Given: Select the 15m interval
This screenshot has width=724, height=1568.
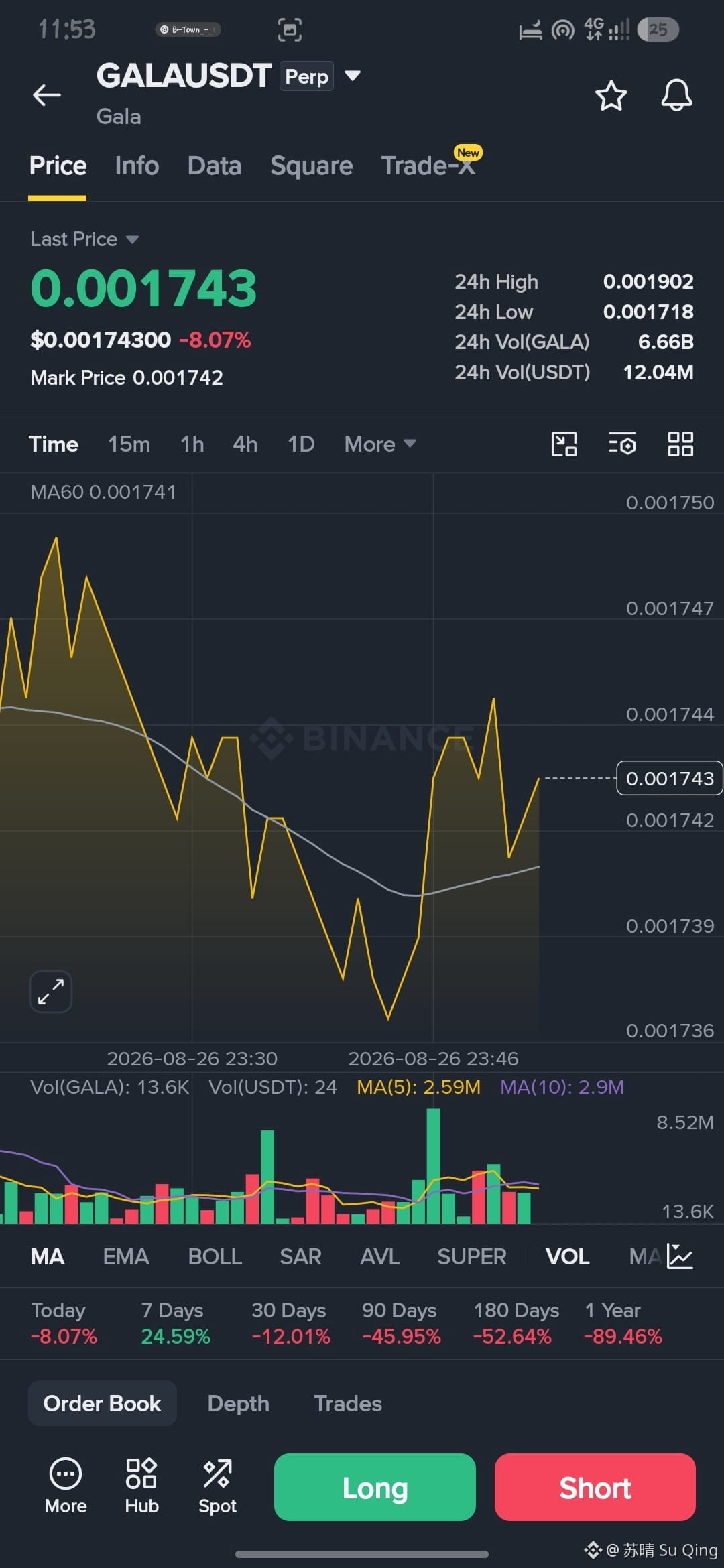Looking at the screenshot, I should [x=129, y=444].
